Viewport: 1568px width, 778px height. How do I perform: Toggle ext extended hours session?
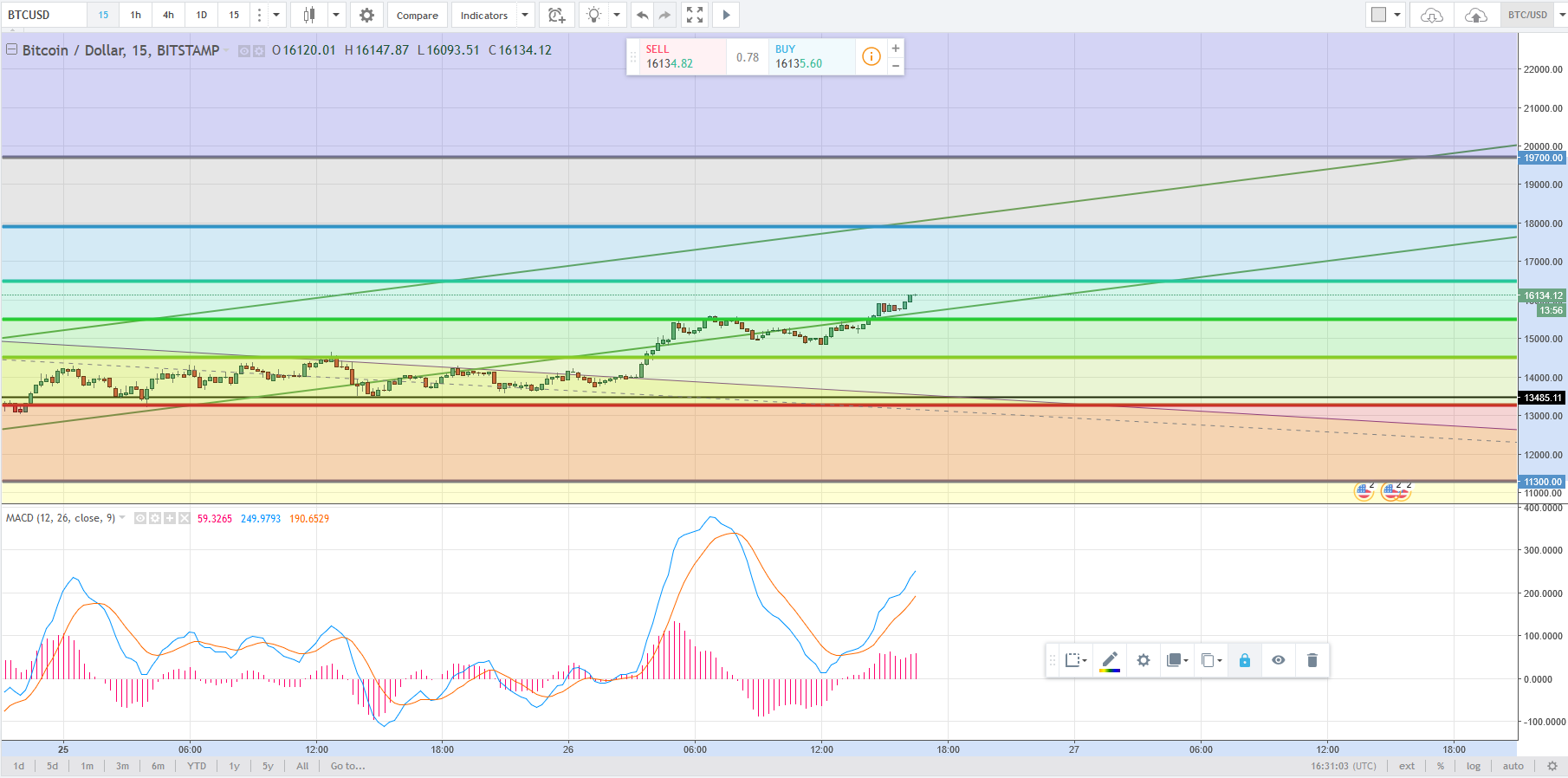1407,766
